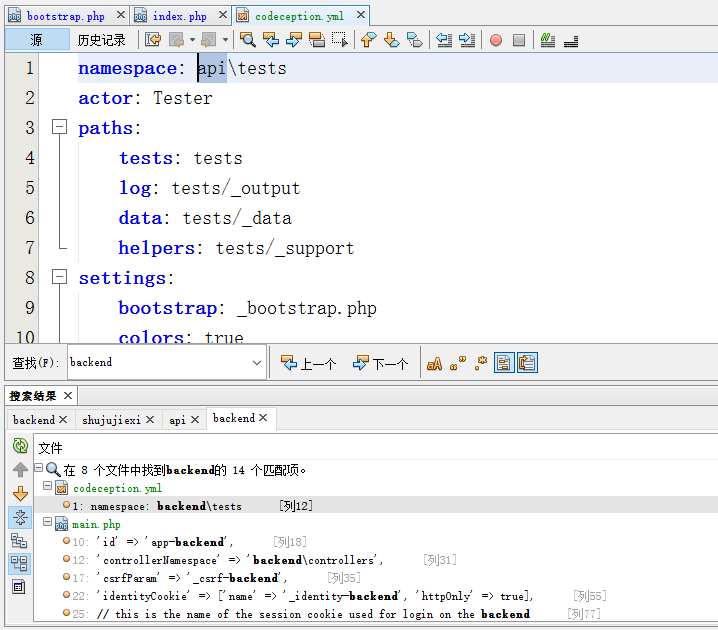Image resolution: width=718 pixels, height=630 pixels.
Task: Close the api search results tab
Action: pyautogui.click(x=195, y=420)
